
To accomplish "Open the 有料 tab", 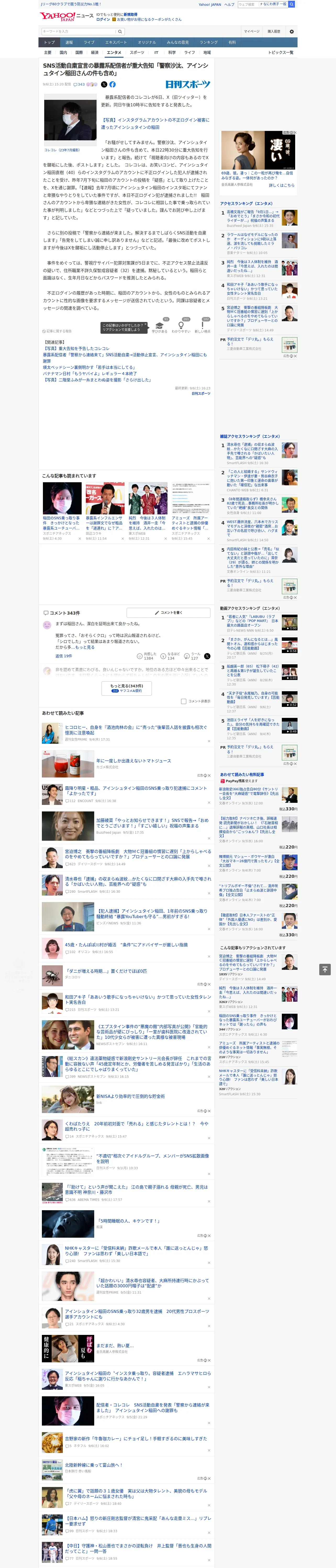I will pyautogui.click(x=232, y=42).
